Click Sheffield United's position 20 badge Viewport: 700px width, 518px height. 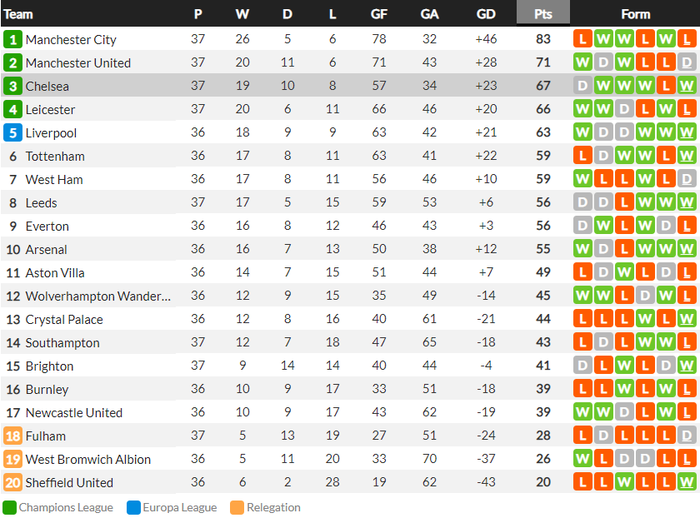pos(12,483)
